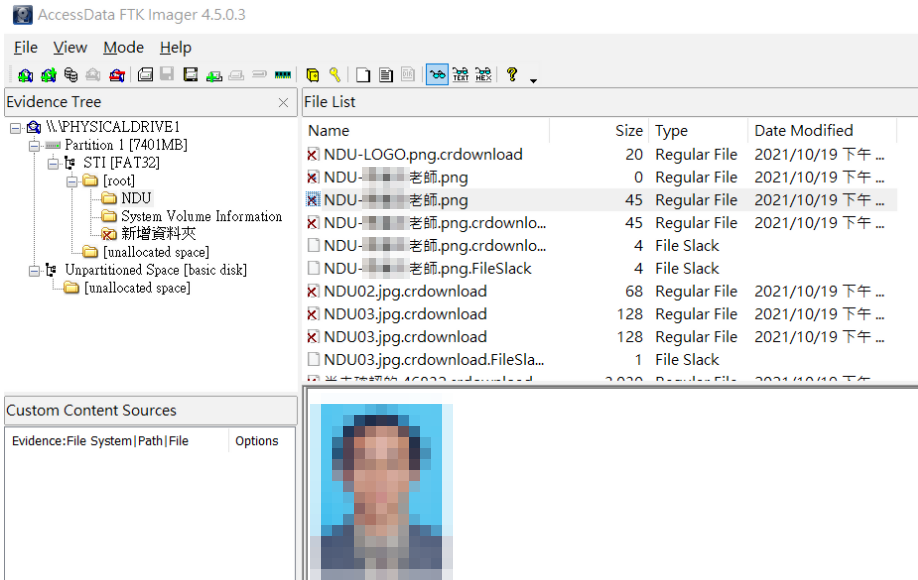
Task: Close the Evidence Tree panel
Action: click(x=283, y=102)
